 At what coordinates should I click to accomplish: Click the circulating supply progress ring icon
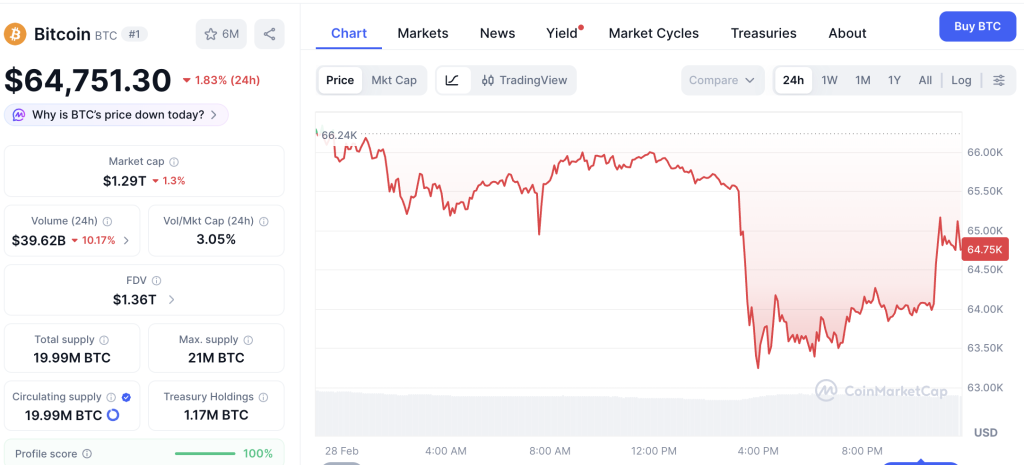[x=112, y=415]
